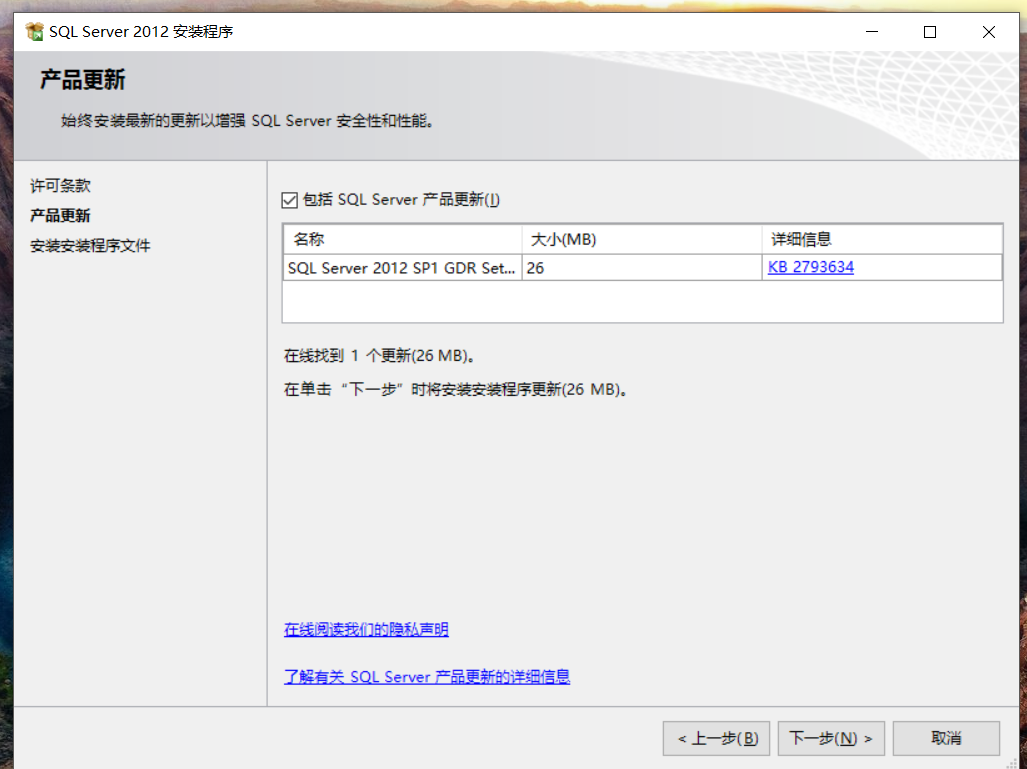Click the size cell showing 26
Viewport: 1027px width, 769px height.
[x=642, y=268]
